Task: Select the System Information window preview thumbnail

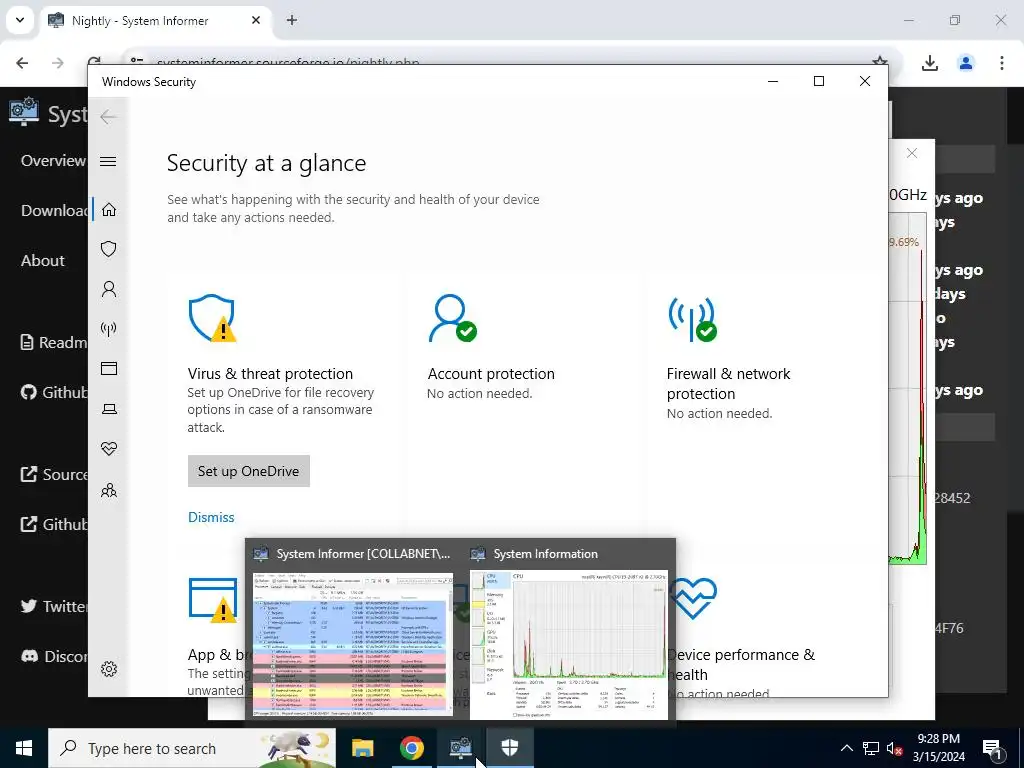Action: (x=569, y=644)
